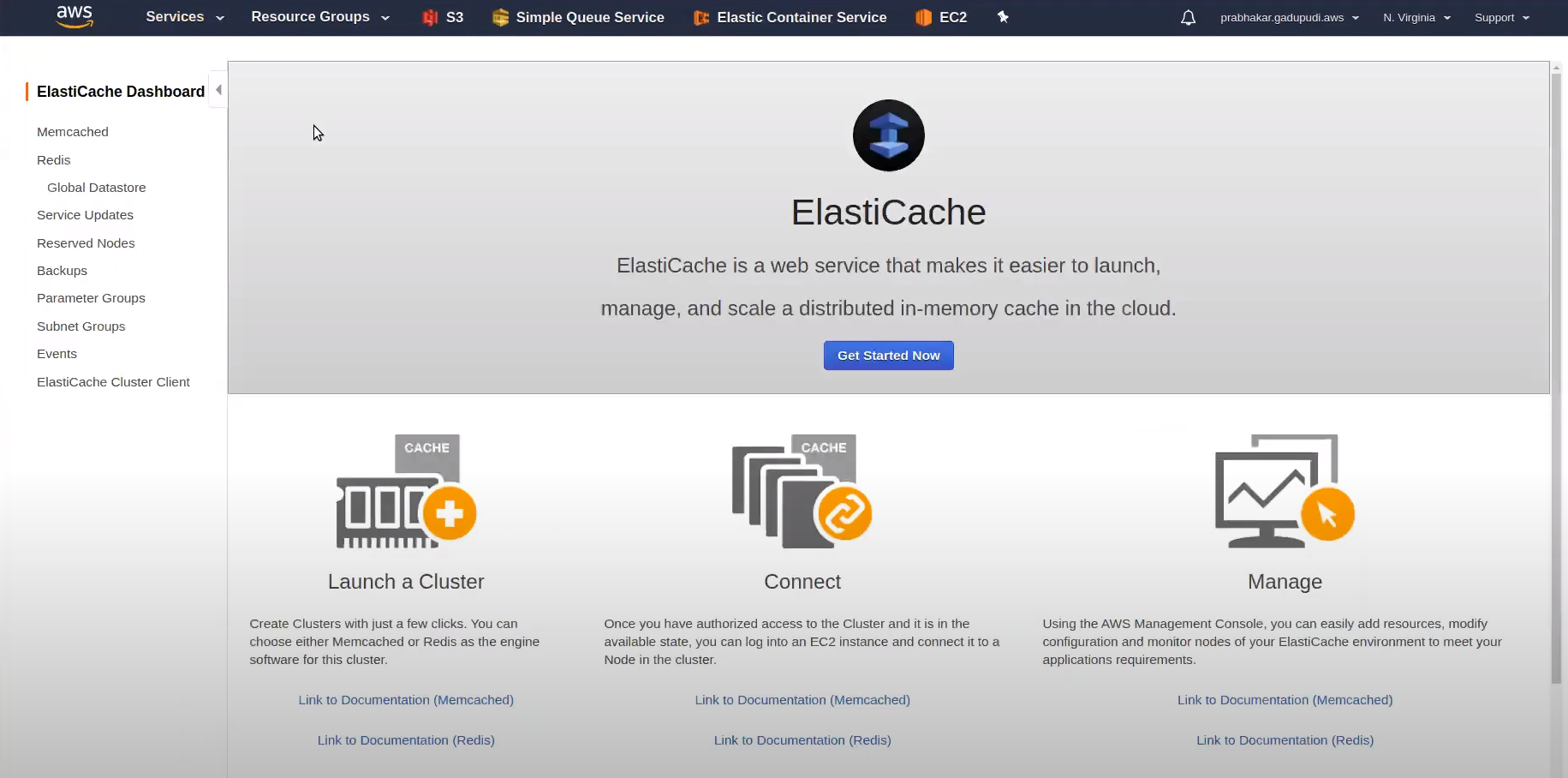Open the Simple Queue Service shortcut icon
Screen dimensions: 1568x778
(x=501, y=17)
